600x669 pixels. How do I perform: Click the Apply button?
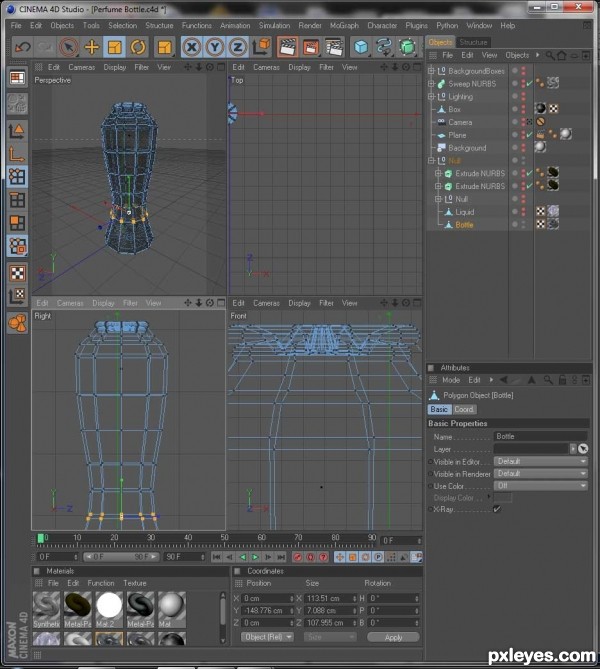click(x=393, y=637)
